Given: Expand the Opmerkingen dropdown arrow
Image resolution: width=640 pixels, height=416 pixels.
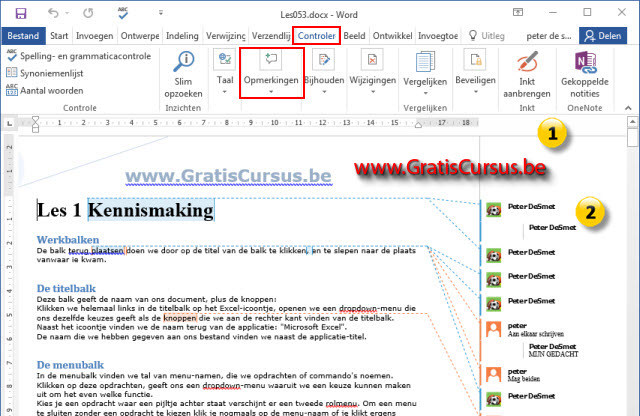Looking at the screenshot, I should tap(271, 92).
